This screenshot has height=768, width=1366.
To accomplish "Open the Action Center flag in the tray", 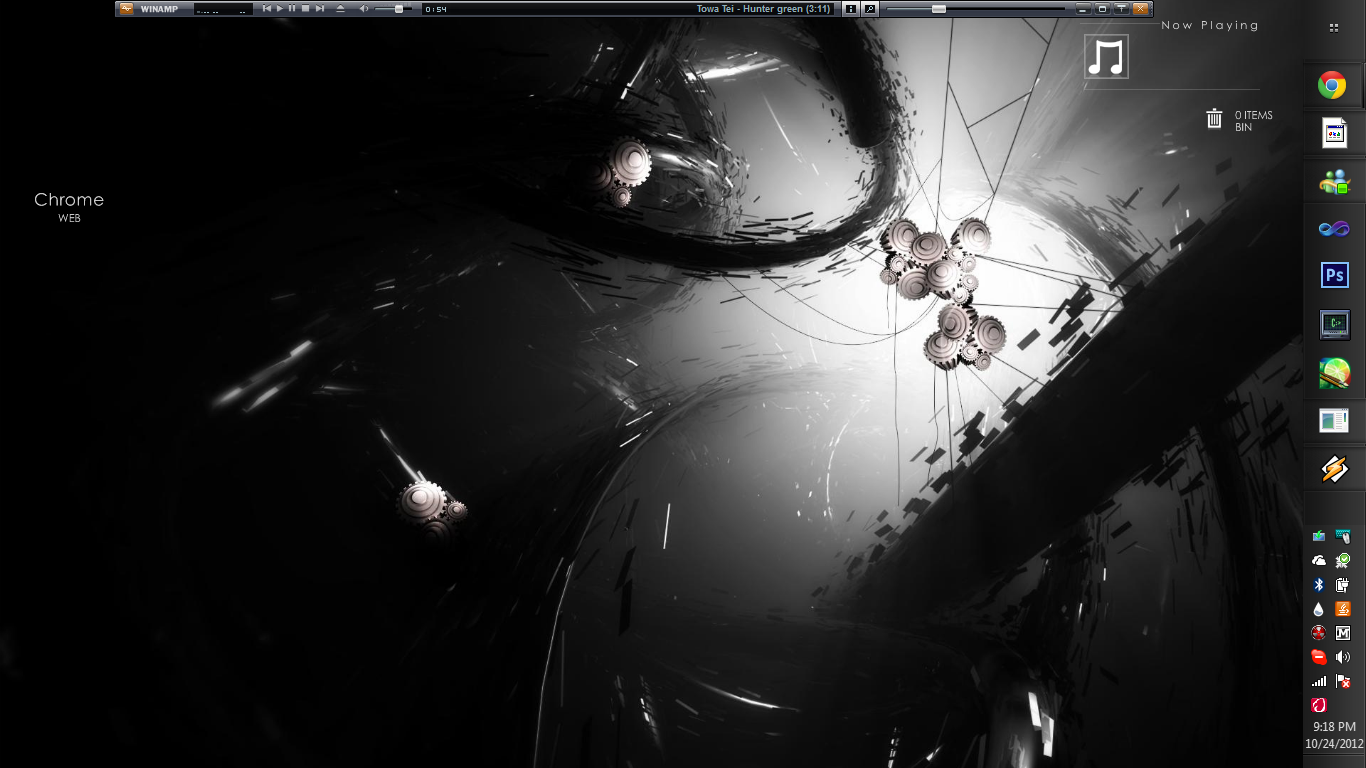I will [1343, 681].
